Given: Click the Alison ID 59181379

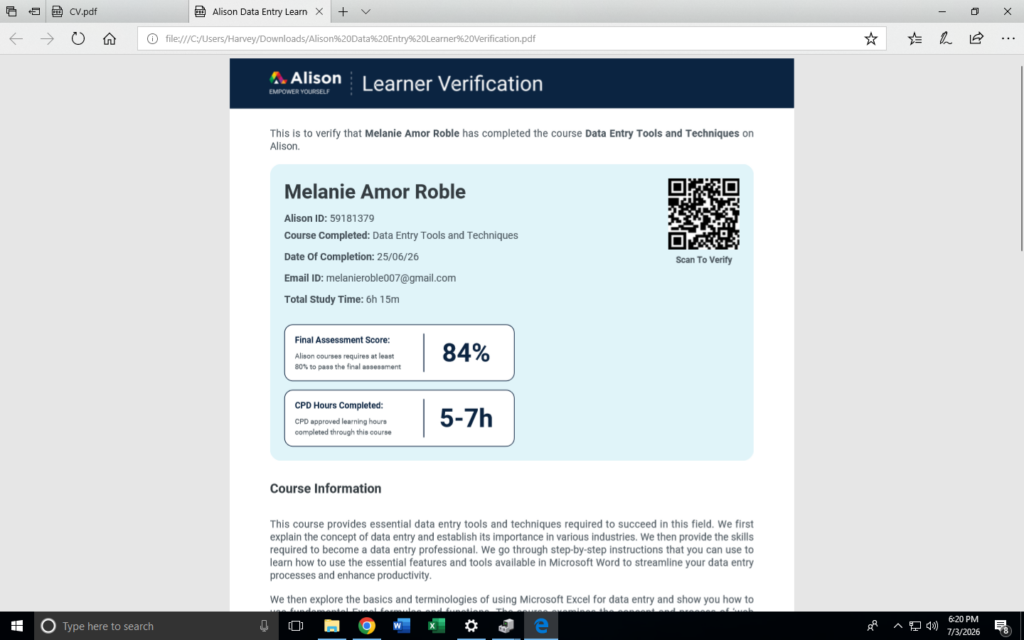Looking at the screenshot, I should pos(351,218).
